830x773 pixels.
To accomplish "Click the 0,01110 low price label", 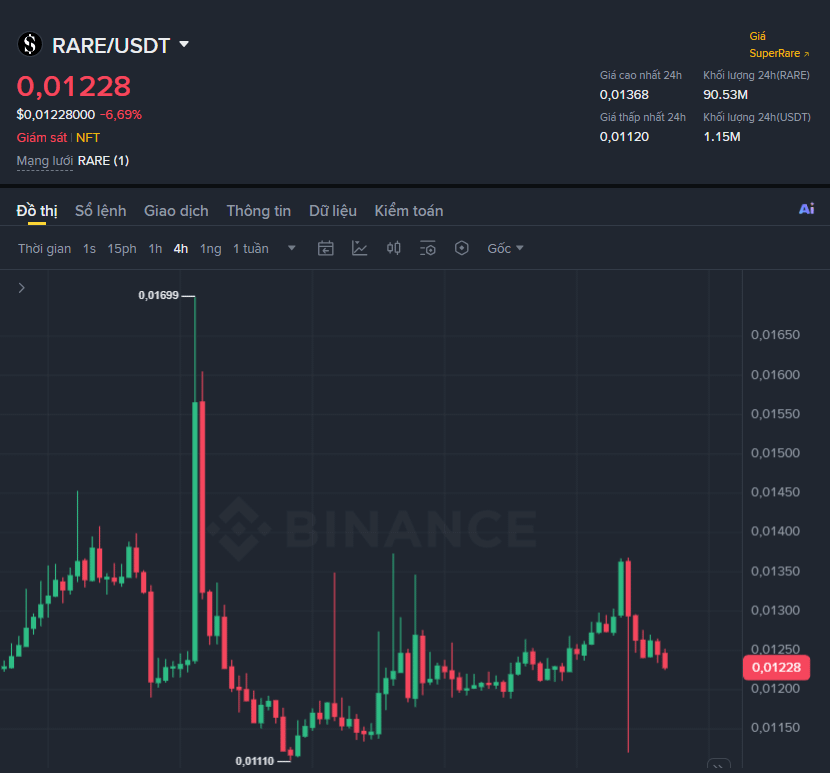I will click(255, 761).
